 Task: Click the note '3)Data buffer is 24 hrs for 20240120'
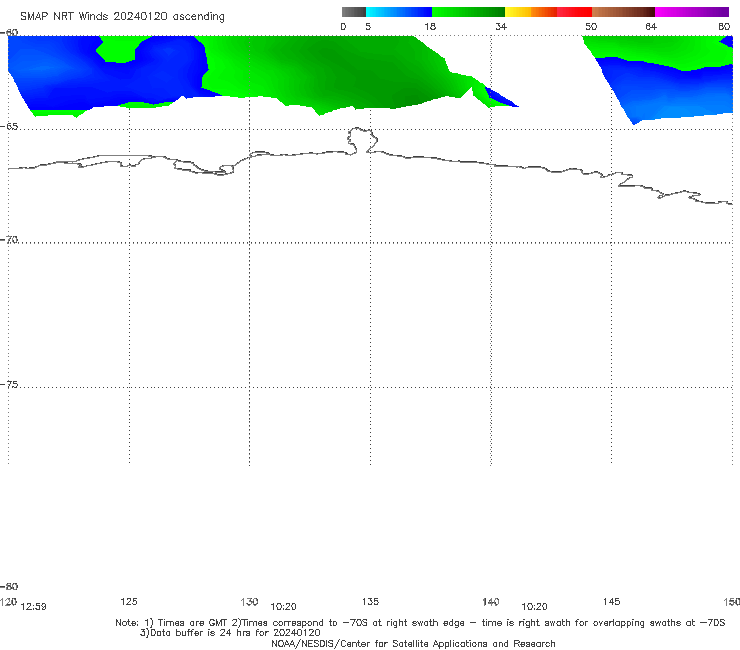pos(230,633)
